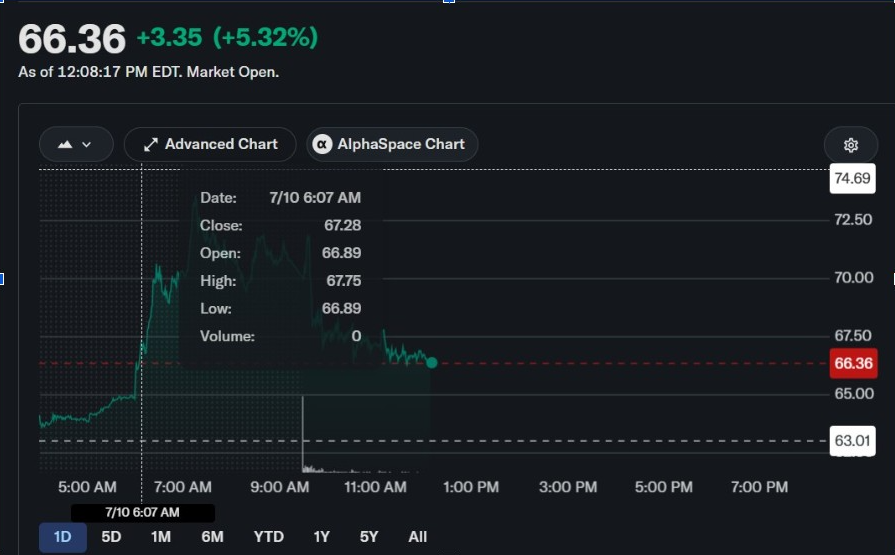Viewport: 895px width, 555px height.
Task: Open the chart type dropdown with mountain icon
Action: pyautogui.click(x=76, y=144)
